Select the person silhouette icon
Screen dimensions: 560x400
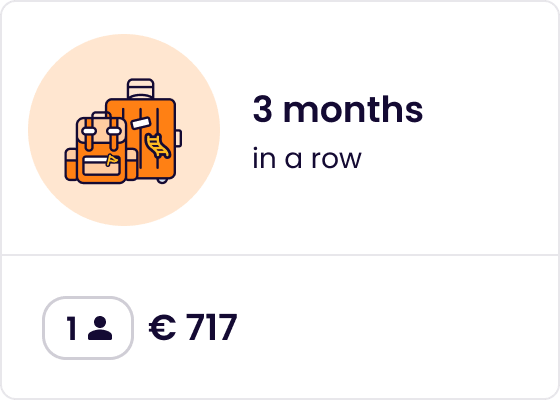[x=100, y=328]
